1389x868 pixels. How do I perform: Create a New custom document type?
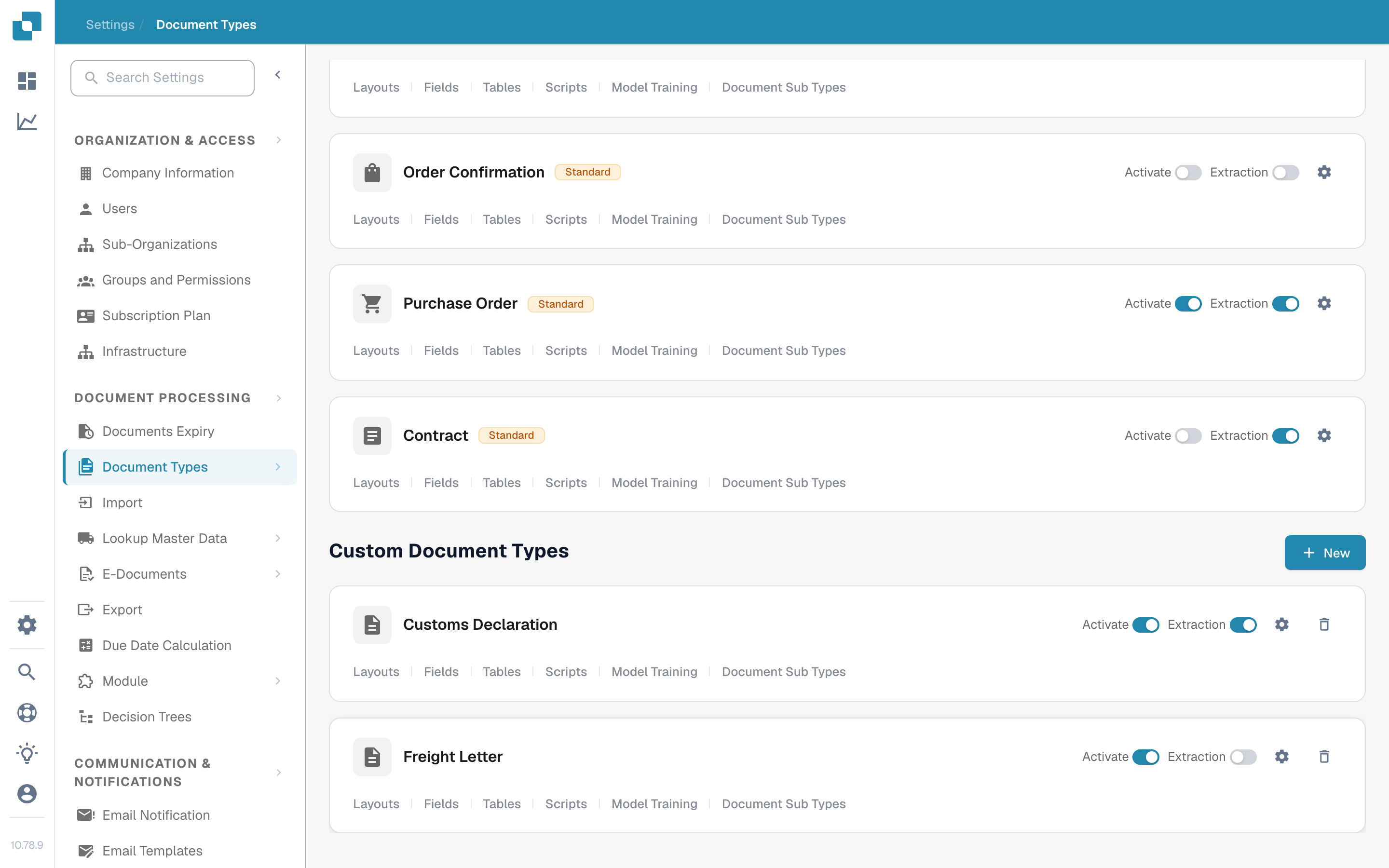1325,553
